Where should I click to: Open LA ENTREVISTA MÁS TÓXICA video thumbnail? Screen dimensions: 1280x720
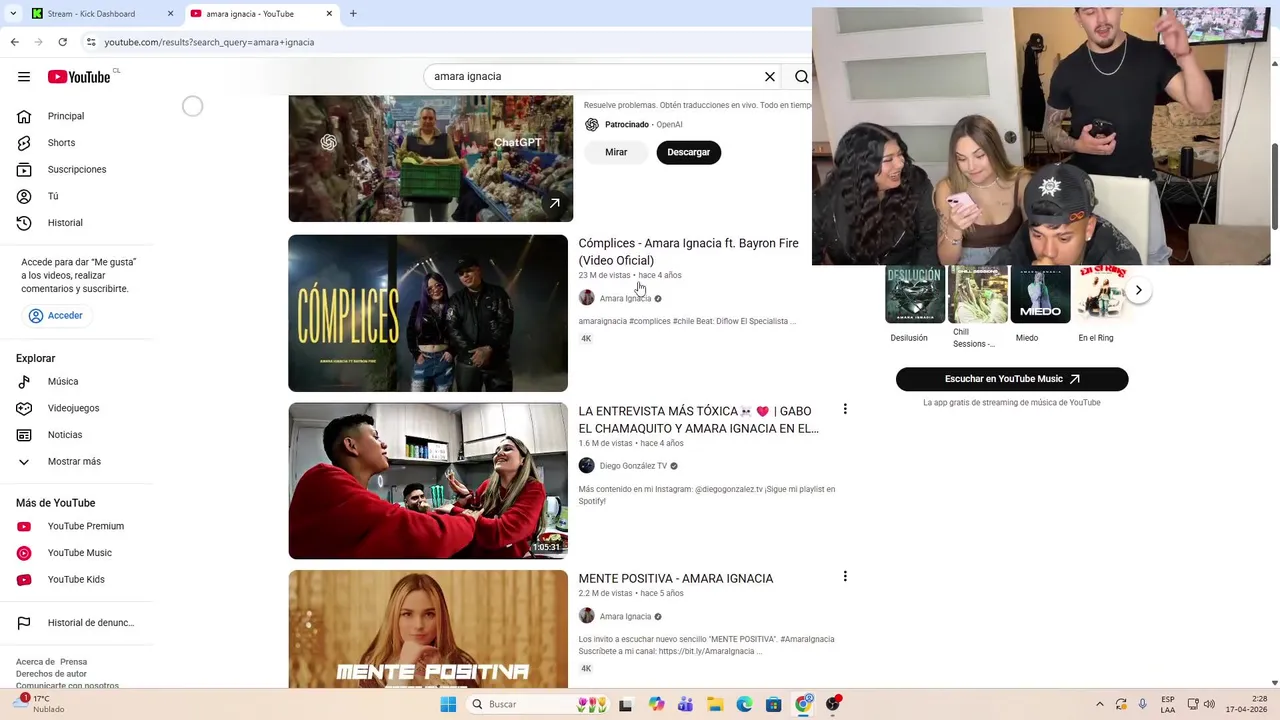click(x=428, y=481)
